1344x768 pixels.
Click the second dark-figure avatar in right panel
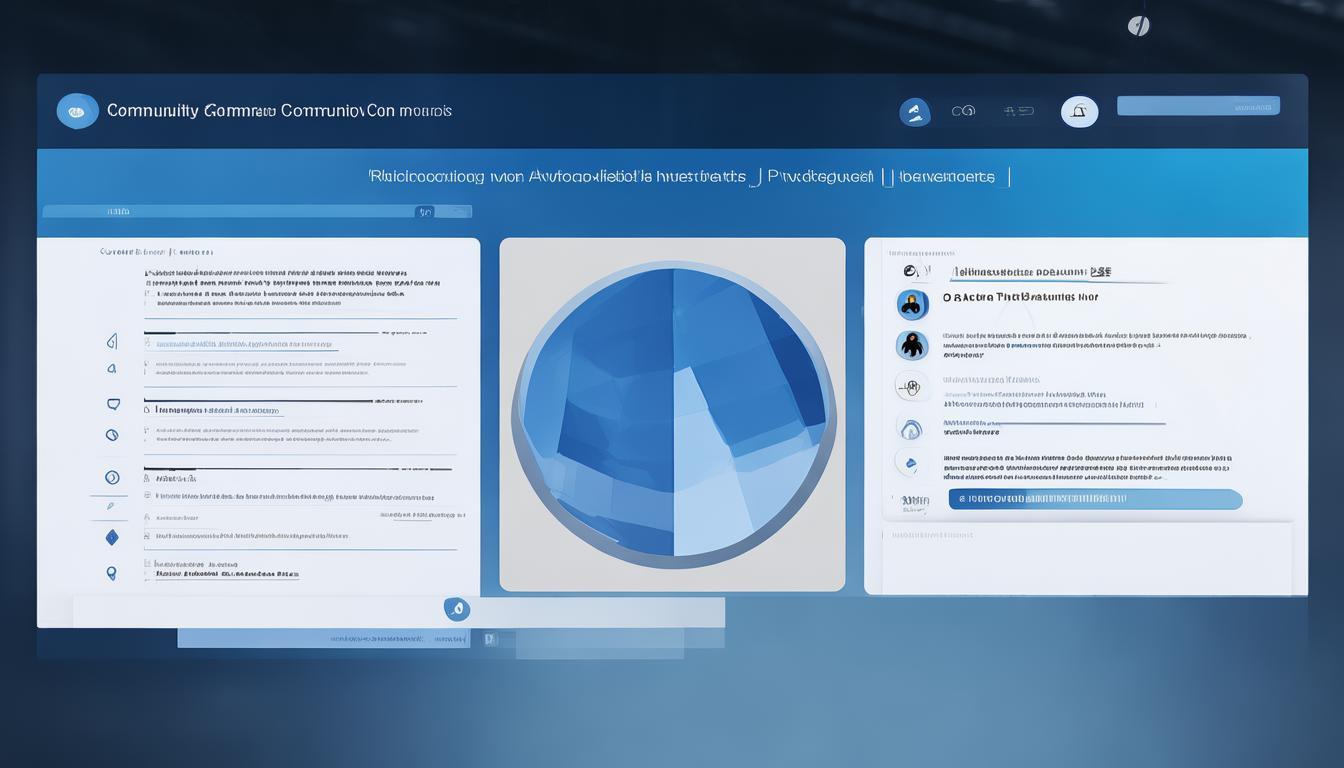tap(911, 346)
